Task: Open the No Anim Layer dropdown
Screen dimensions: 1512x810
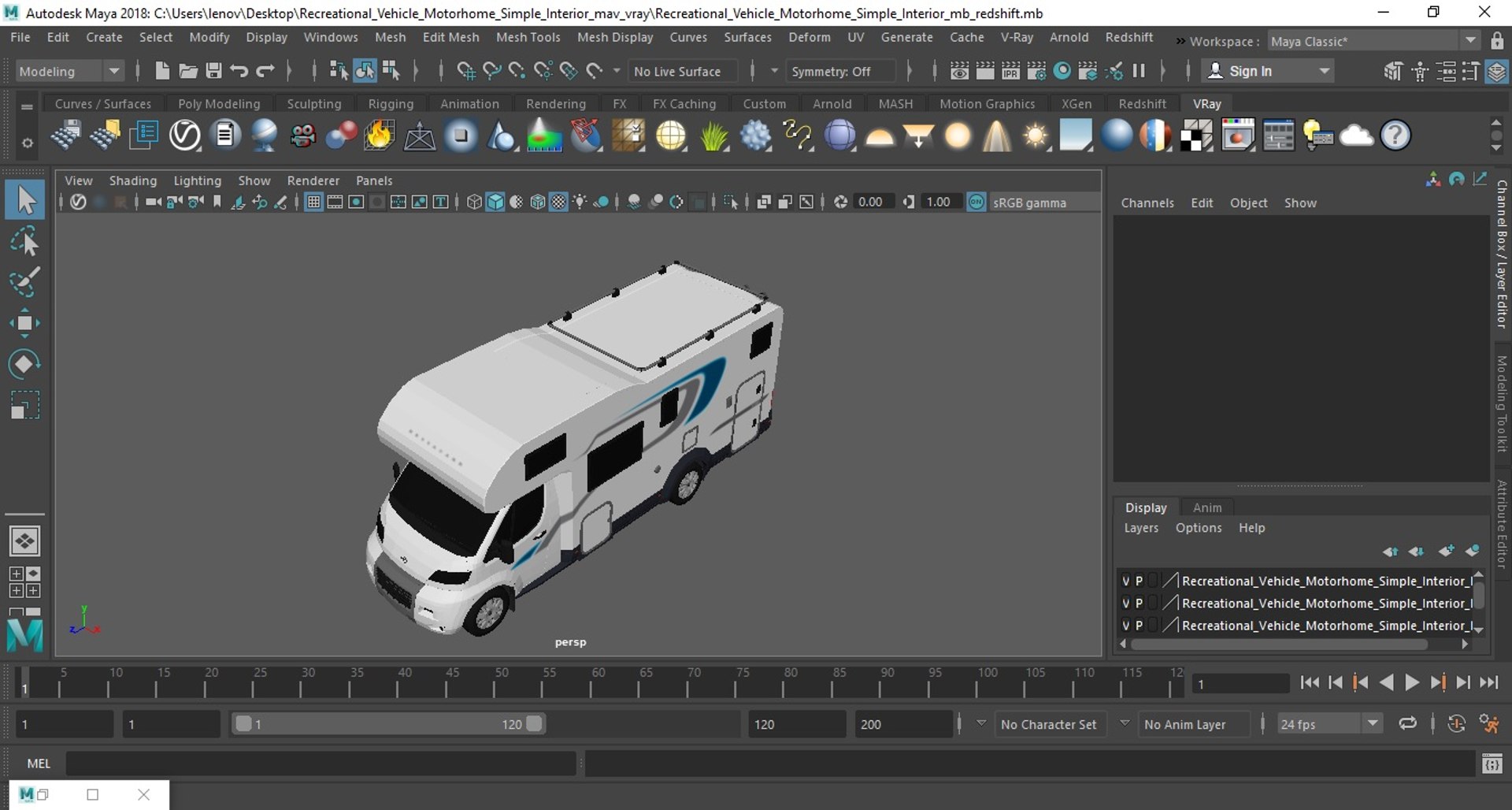Action: 1194,724
